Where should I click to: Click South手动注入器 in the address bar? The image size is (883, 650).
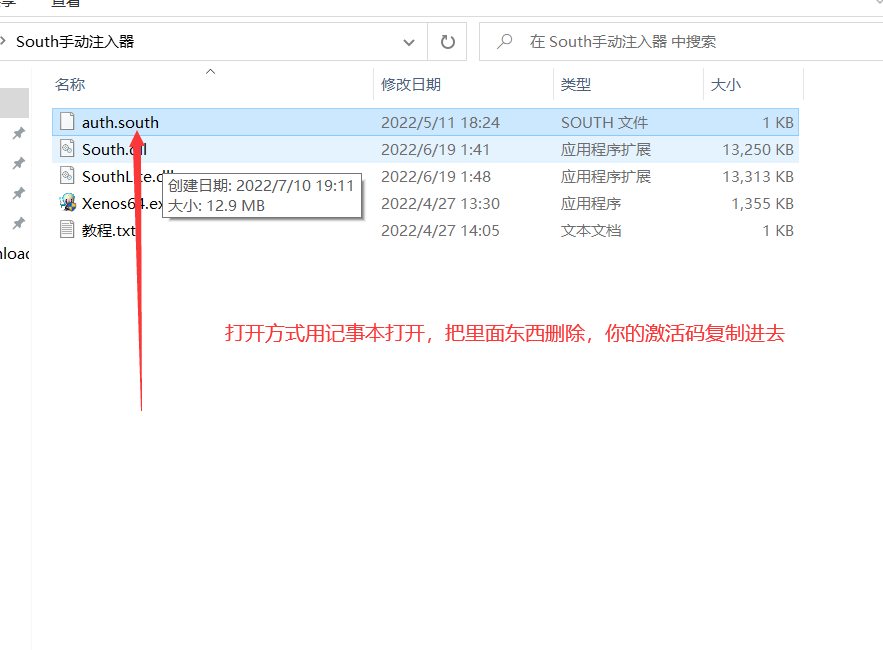[75, 42]
